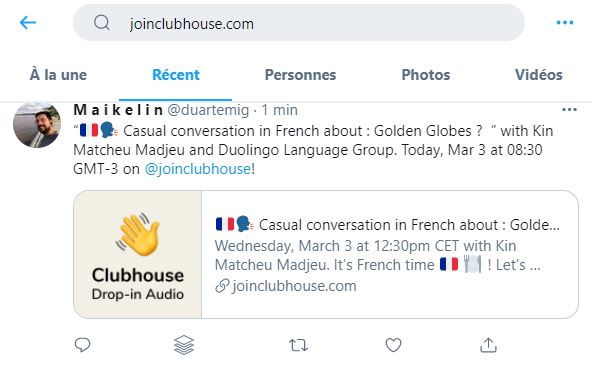This screenshot has height=366, width=592.
Task: Open Maikelin's profile picture
Action: (37, 125)
